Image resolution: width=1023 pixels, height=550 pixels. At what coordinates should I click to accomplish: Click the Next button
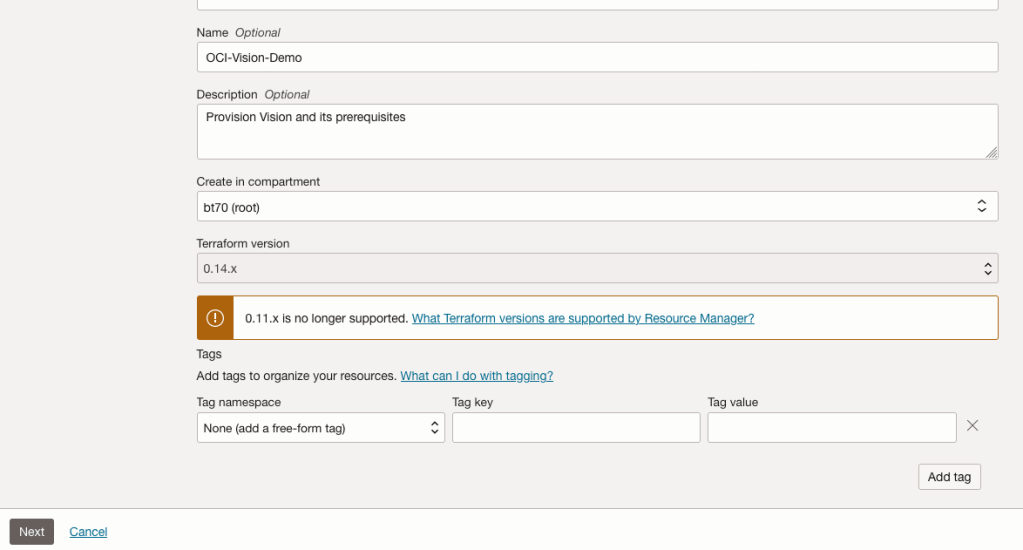coord(32,532)
